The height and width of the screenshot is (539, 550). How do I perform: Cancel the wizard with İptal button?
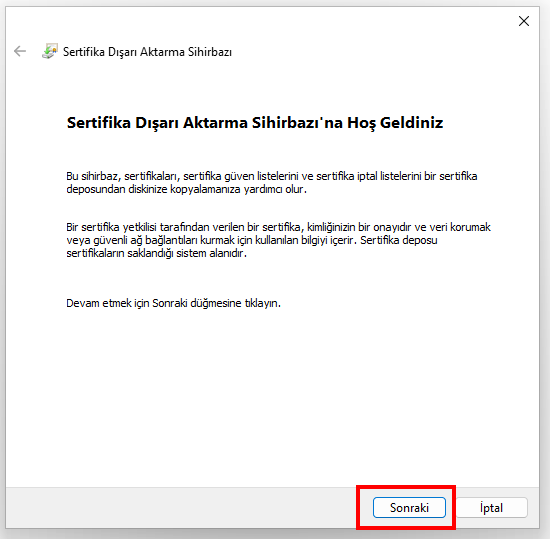tap(491, 507)
